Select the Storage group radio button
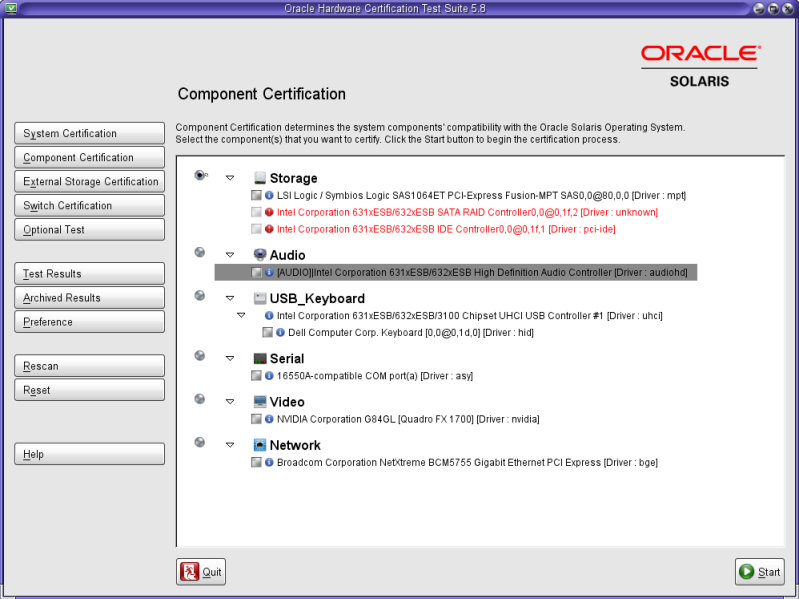 click(x=200, y=175)
